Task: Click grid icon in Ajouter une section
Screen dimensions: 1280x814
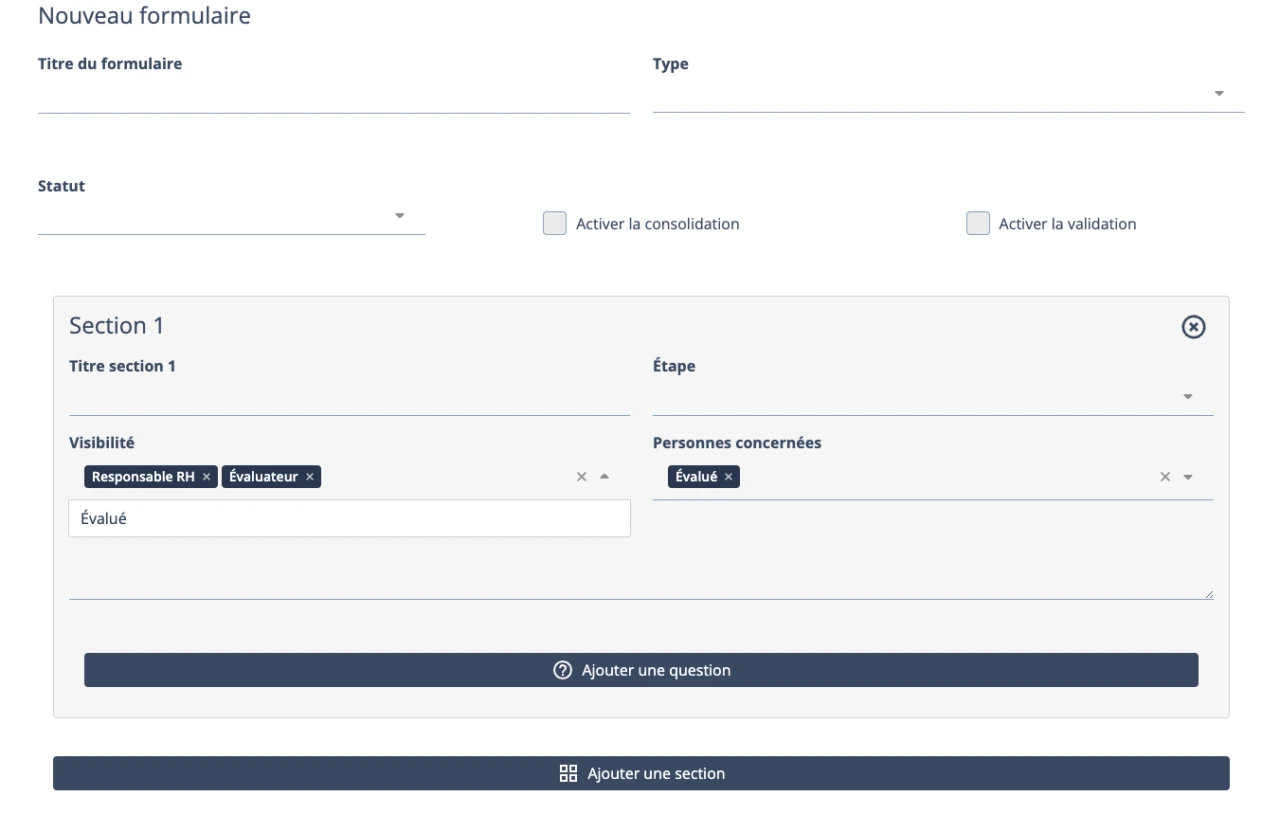Action: (568, 773)
